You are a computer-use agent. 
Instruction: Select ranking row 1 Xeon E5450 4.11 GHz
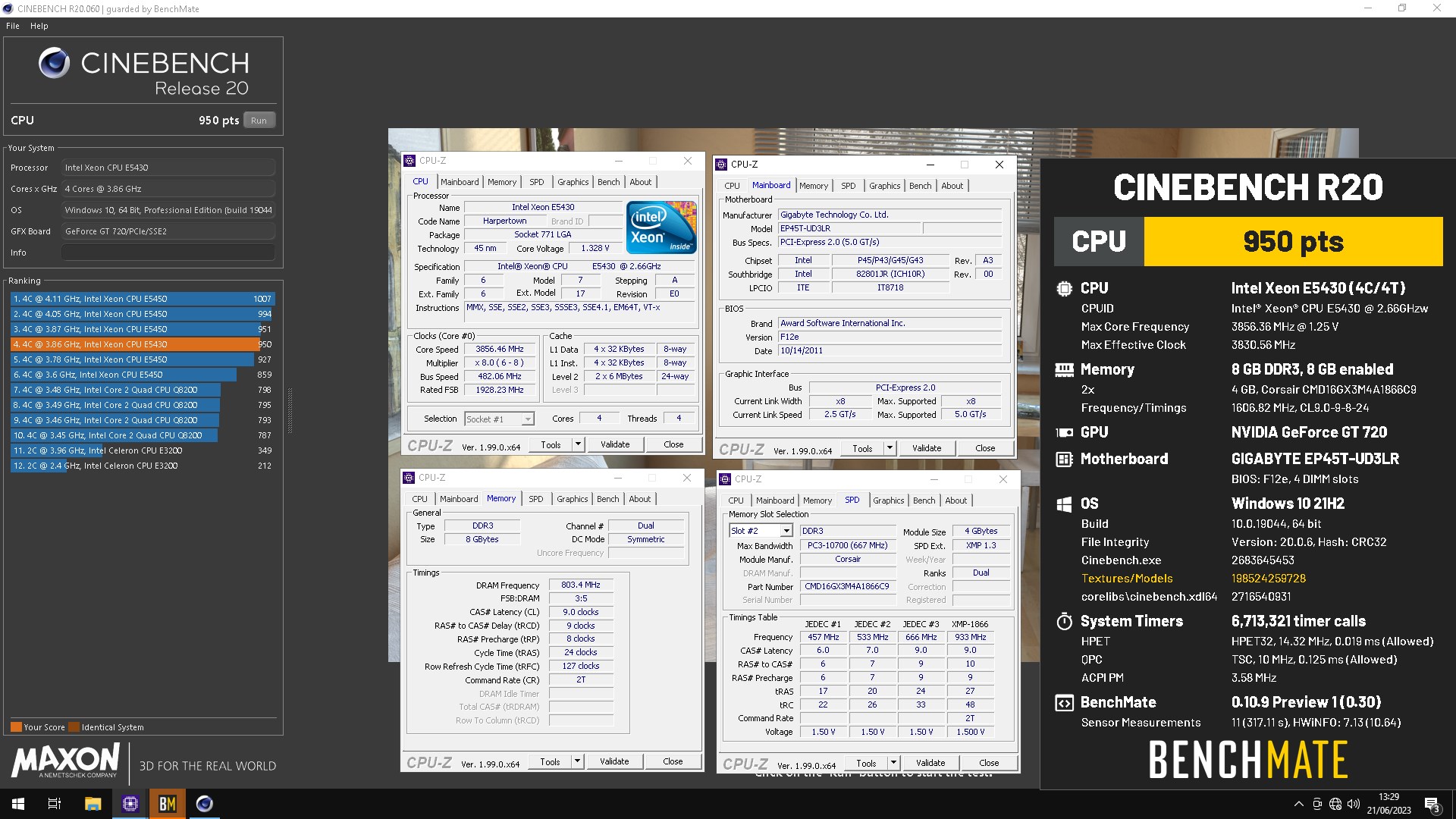click(142, 299)
